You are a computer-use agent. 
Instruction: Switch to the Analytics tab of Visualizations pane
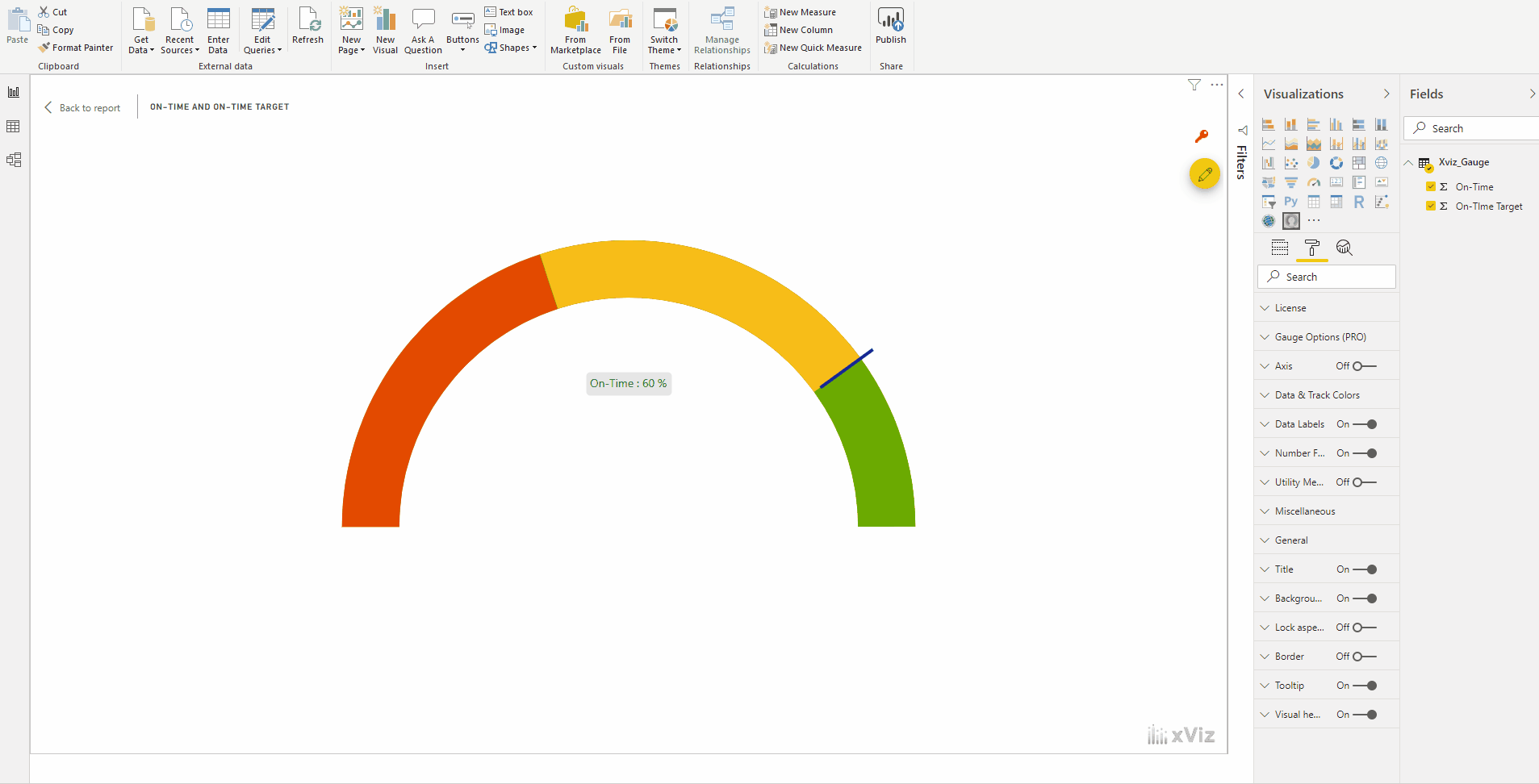click(1344, 248)
